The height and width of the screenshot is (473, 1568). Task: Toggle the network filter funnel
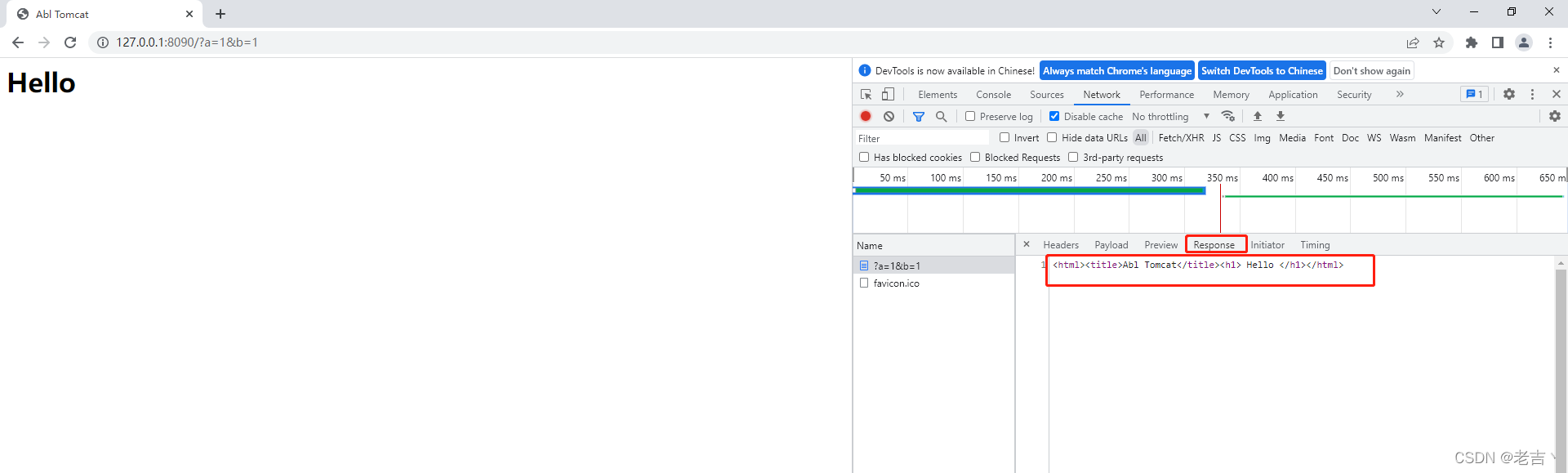tap(919, 116)
